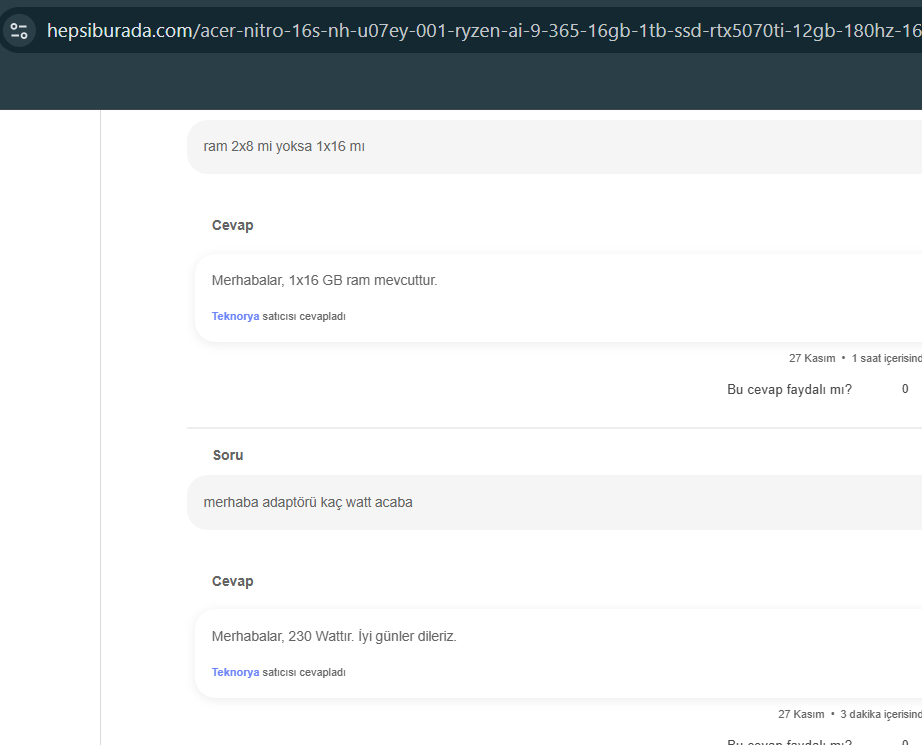Click "Bu cevap faydalı mı?" under the RAM answer
Viewport: 922px width, 745px height.
[789, 389]
